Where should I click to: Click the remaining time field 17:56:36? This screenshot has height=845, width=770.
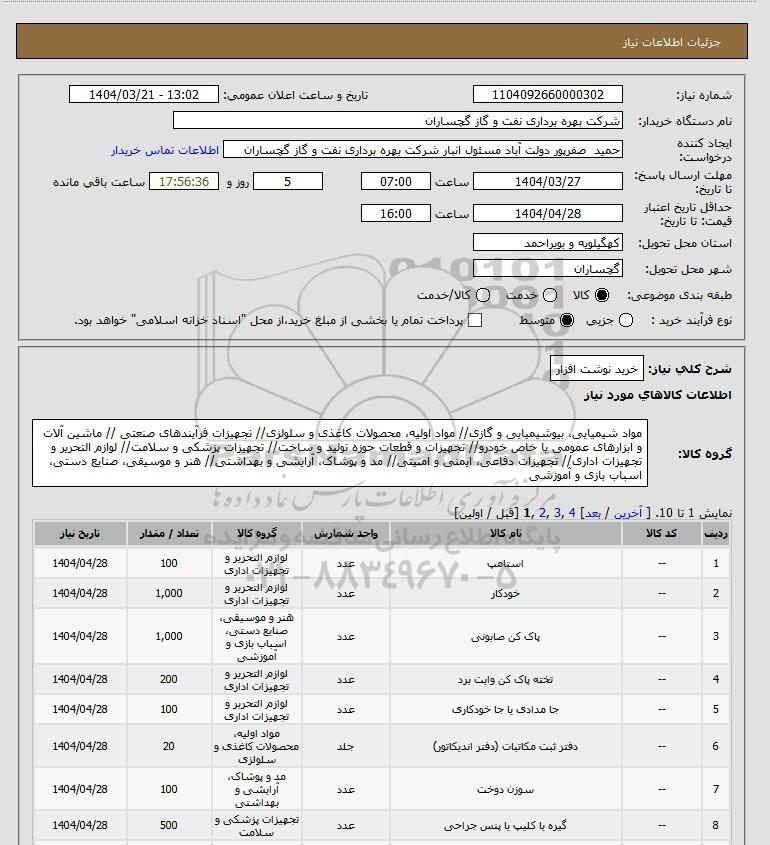click(184, 182)
